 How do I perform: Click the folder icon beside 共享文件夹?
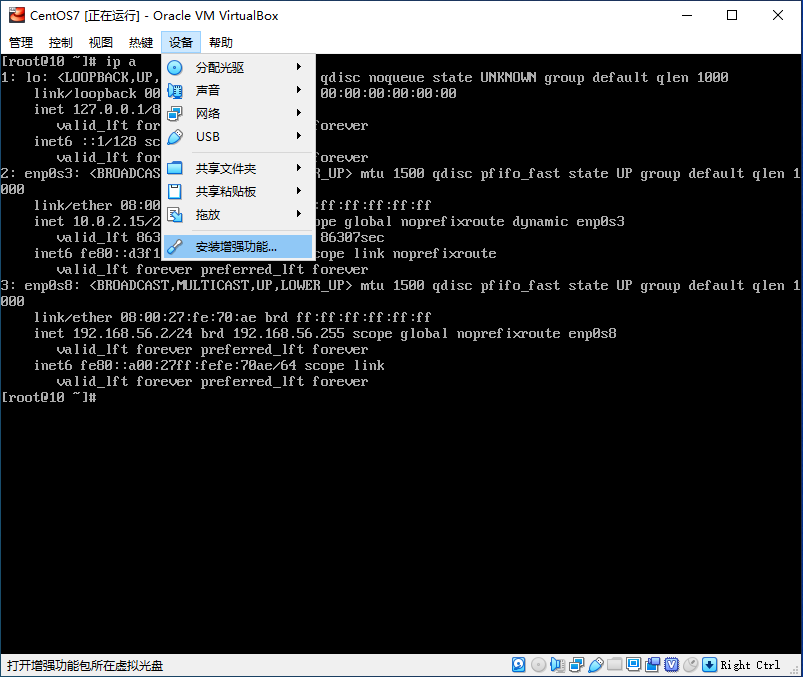pyautogui.click(x=175, y=168)
